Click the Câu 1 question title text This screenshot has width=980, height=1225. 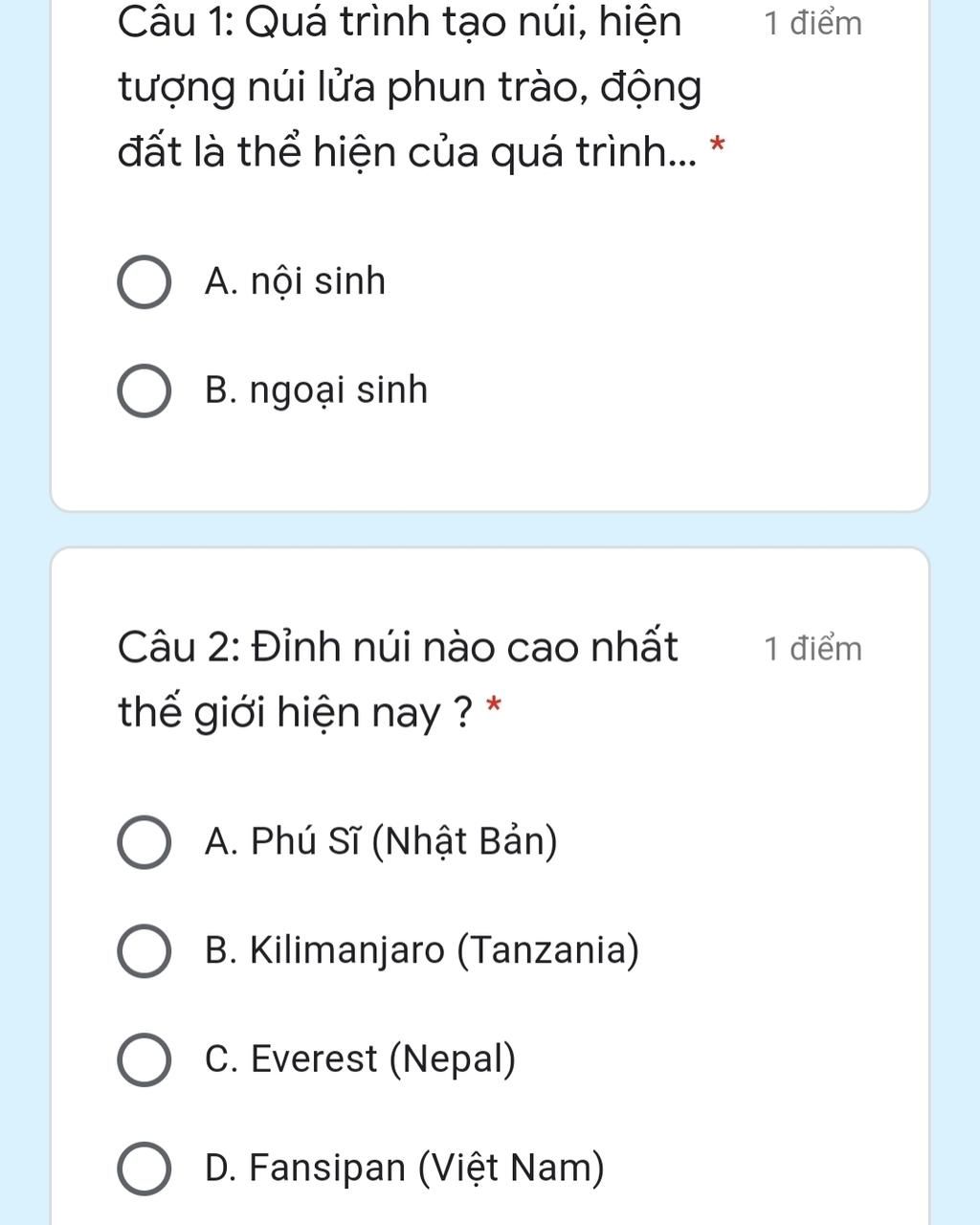[x=412, y=87]
